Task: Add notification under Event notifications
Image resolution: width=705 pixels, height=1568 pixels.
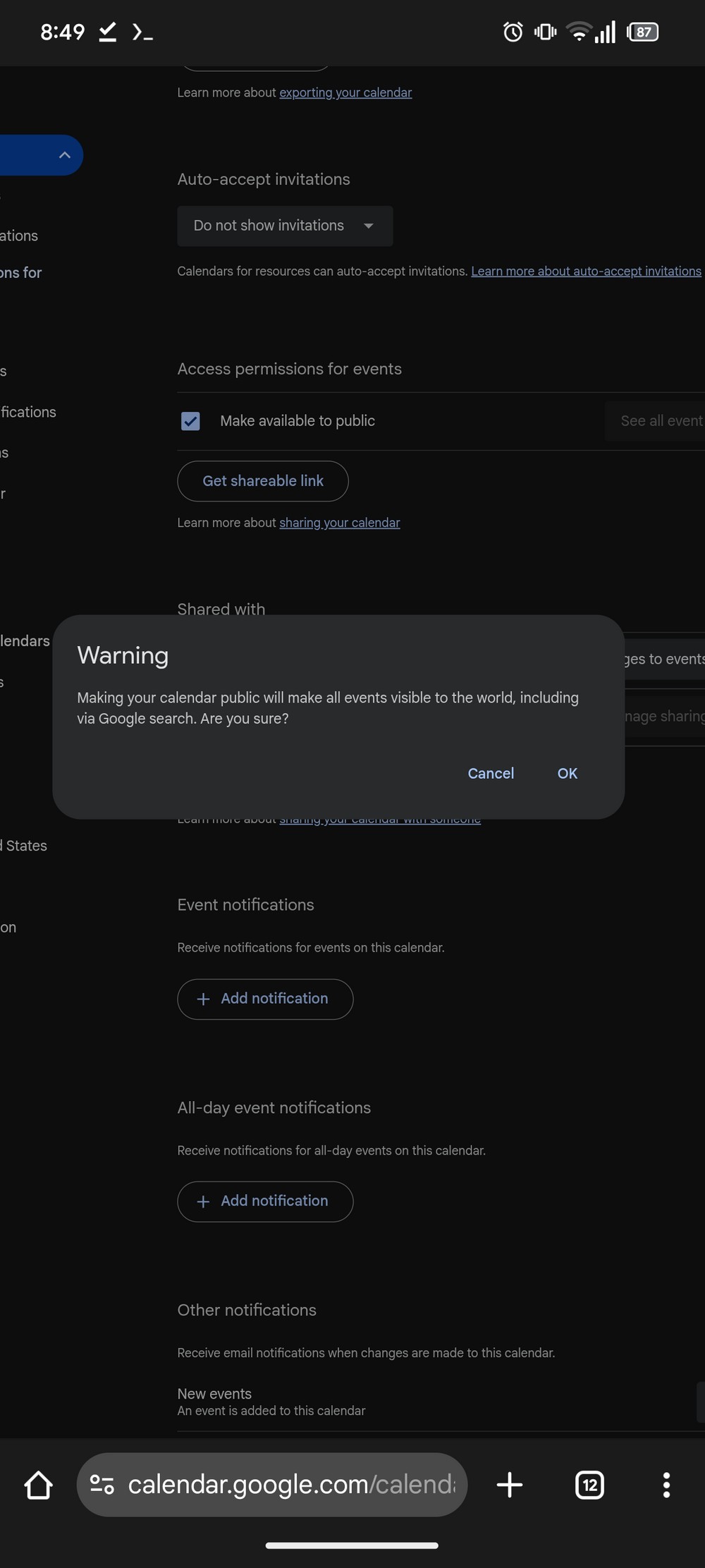Action: [x=265, y=999]
